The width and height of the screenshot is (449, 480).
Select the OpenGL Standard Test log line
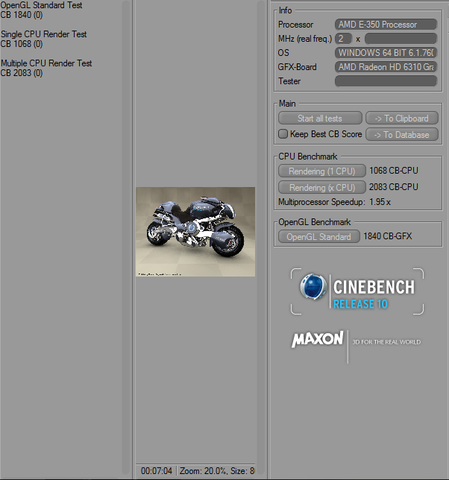pos(41,5)
